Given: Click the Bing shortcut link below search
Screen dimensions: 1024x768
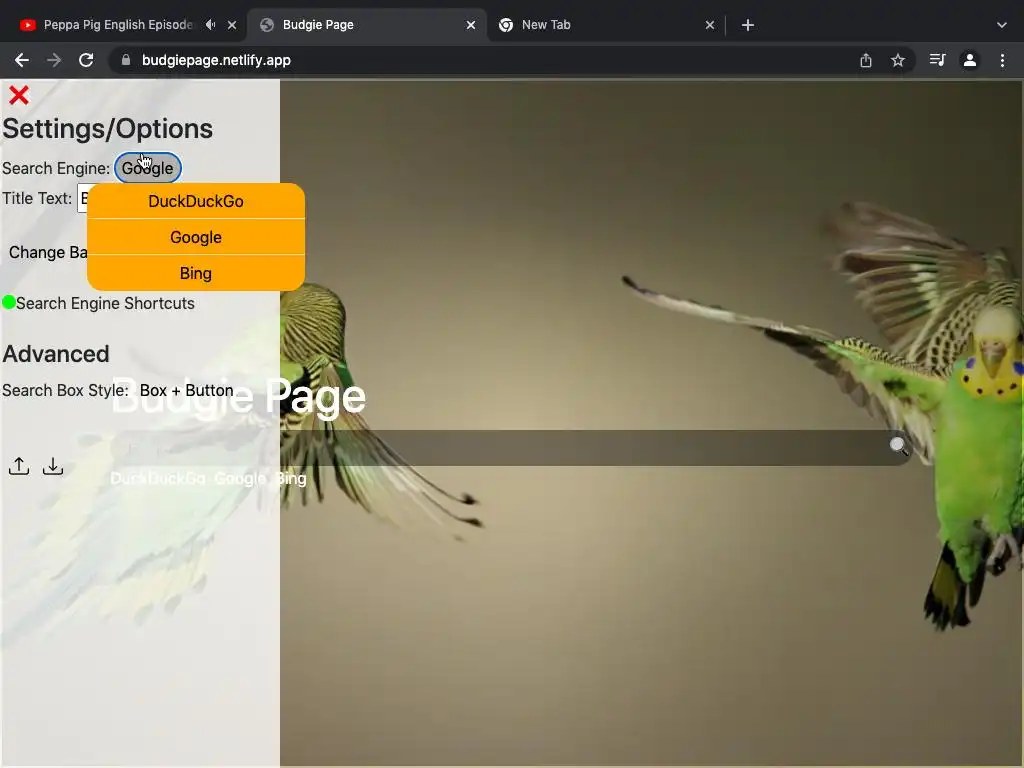Looking at the screenshot, I should tap(291, 479).
